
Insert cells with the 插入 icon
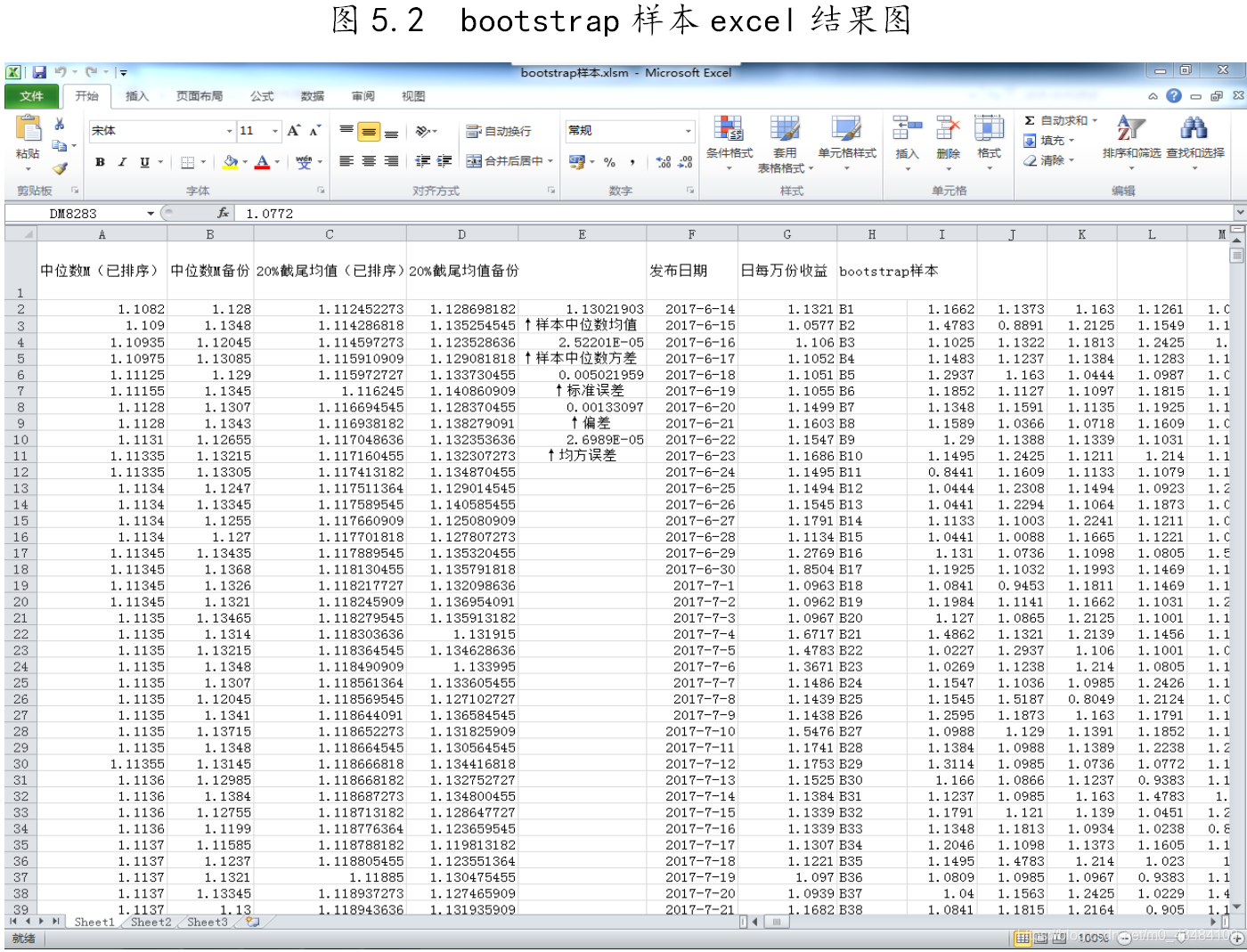coord(907,142)
